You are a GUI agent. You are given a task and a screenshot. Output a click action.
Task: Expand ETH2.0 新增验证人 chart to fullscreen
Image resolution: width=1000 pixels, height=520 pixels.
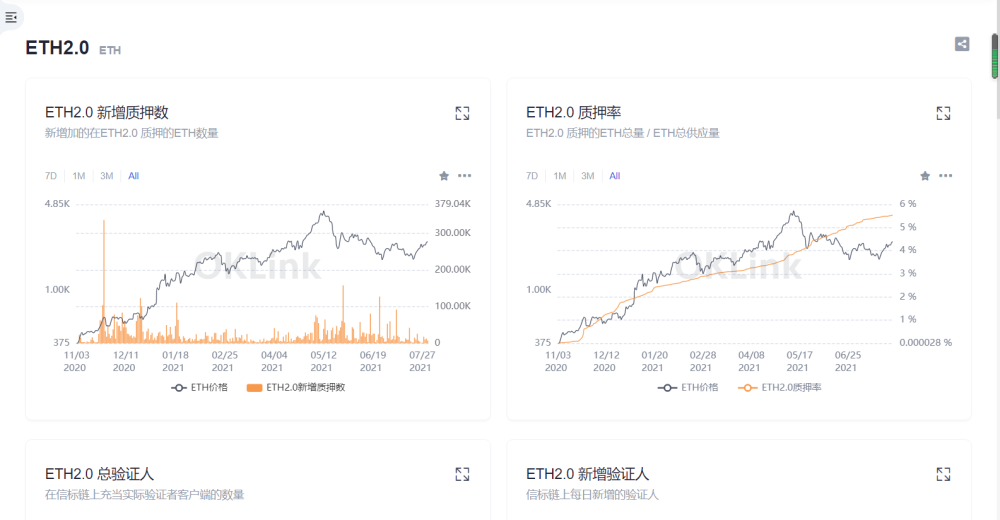(943, 474)
